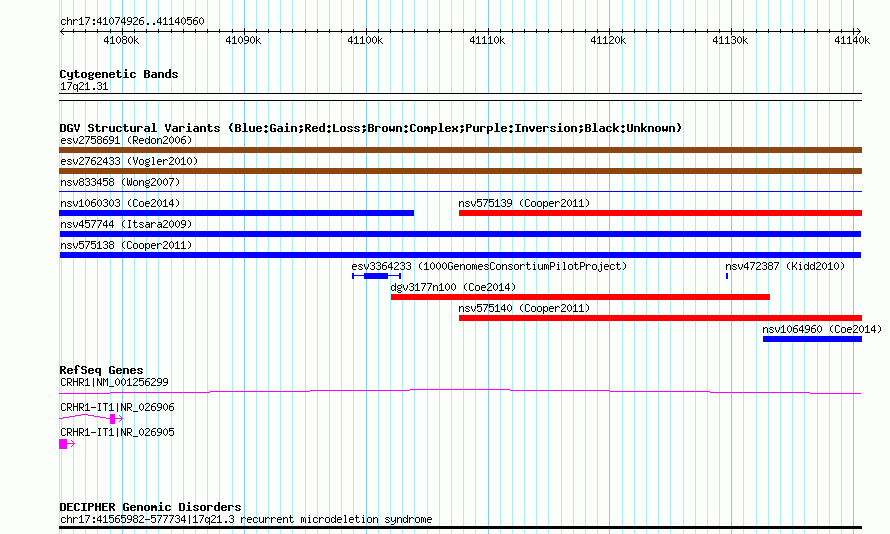The width and height of the screenshot is (890, 534).
Task: Click the 41130k ruler label
Action: (731, 40)
